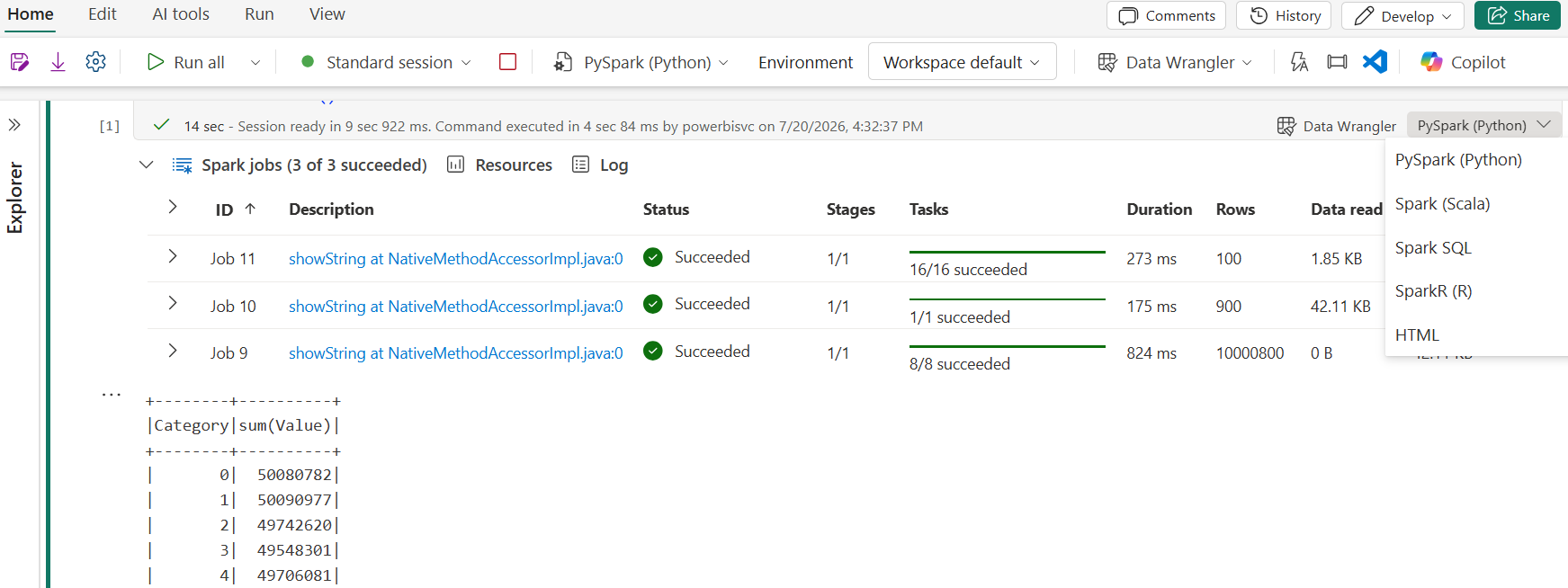This screenshot has width=1568, height=588.
Task: Click Job 9 green succeeded check icon
Action: 653,351
